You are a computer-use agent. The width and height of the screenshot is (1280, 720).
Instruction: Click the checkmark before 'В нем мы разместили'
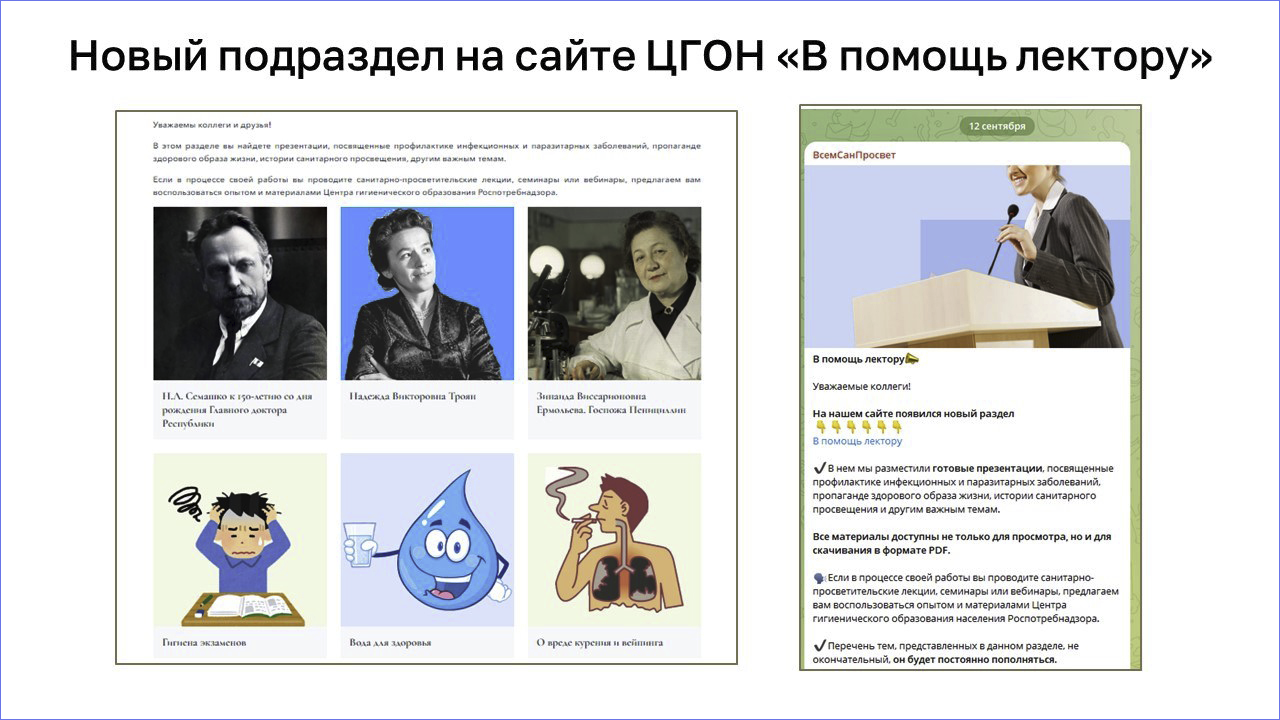(819, 468)
